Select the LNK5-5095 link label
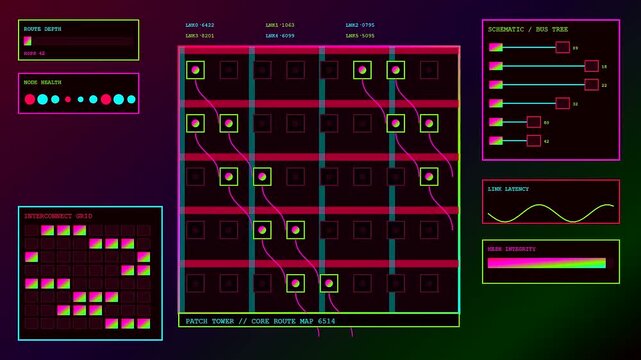 tap(360, 36)
